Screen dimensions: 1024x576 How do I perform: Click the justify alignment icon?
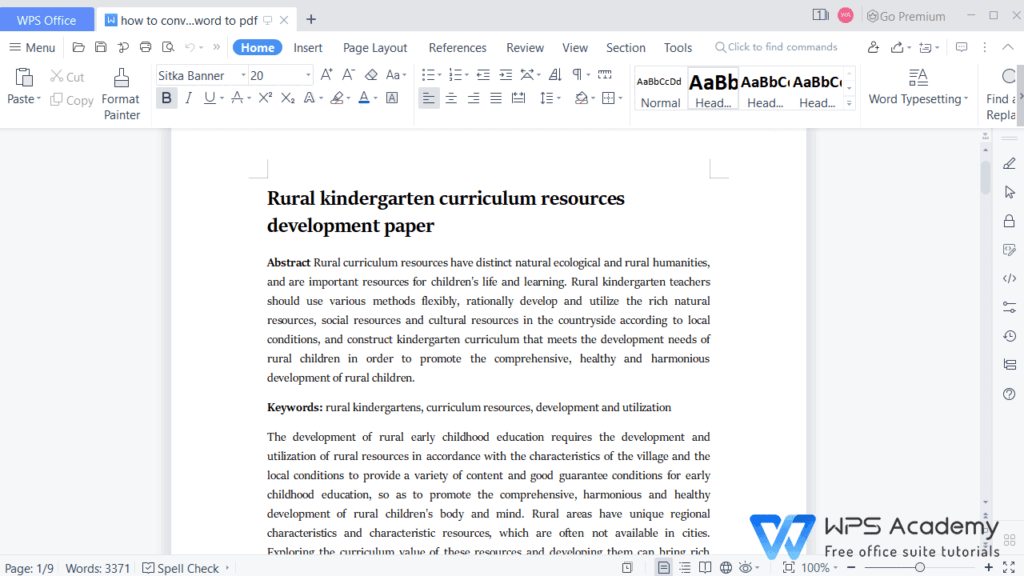[x=497, y=98]
